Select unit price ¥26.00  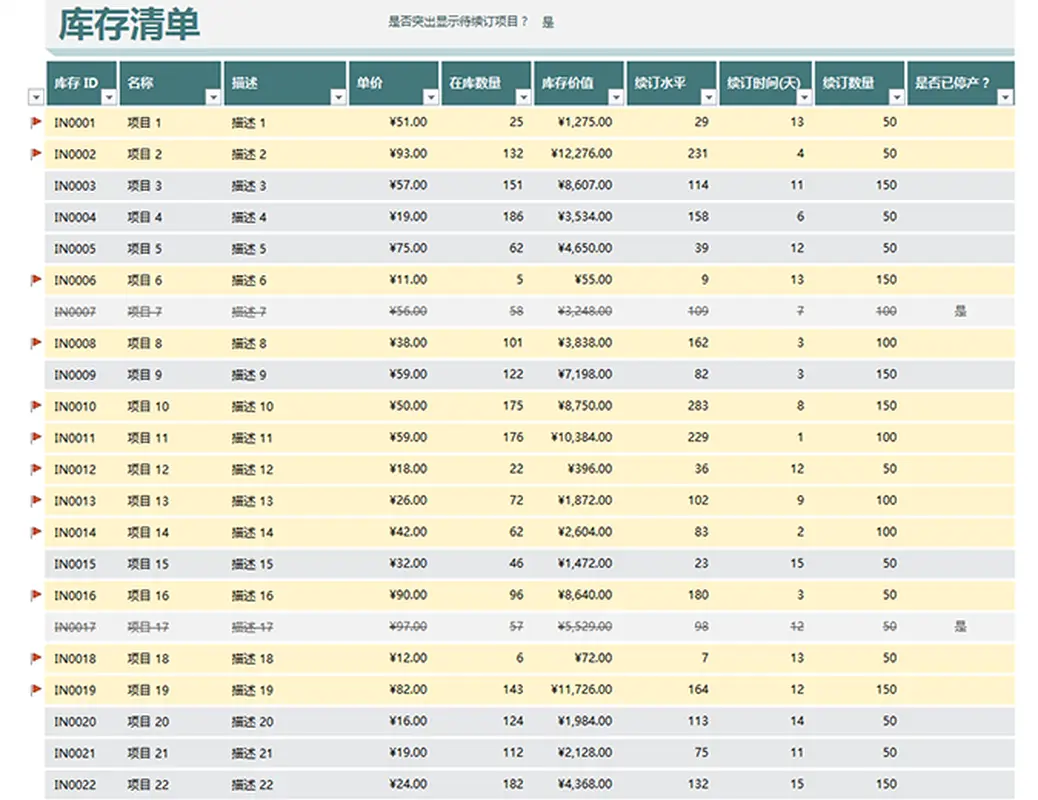click(x=408, y=500)
